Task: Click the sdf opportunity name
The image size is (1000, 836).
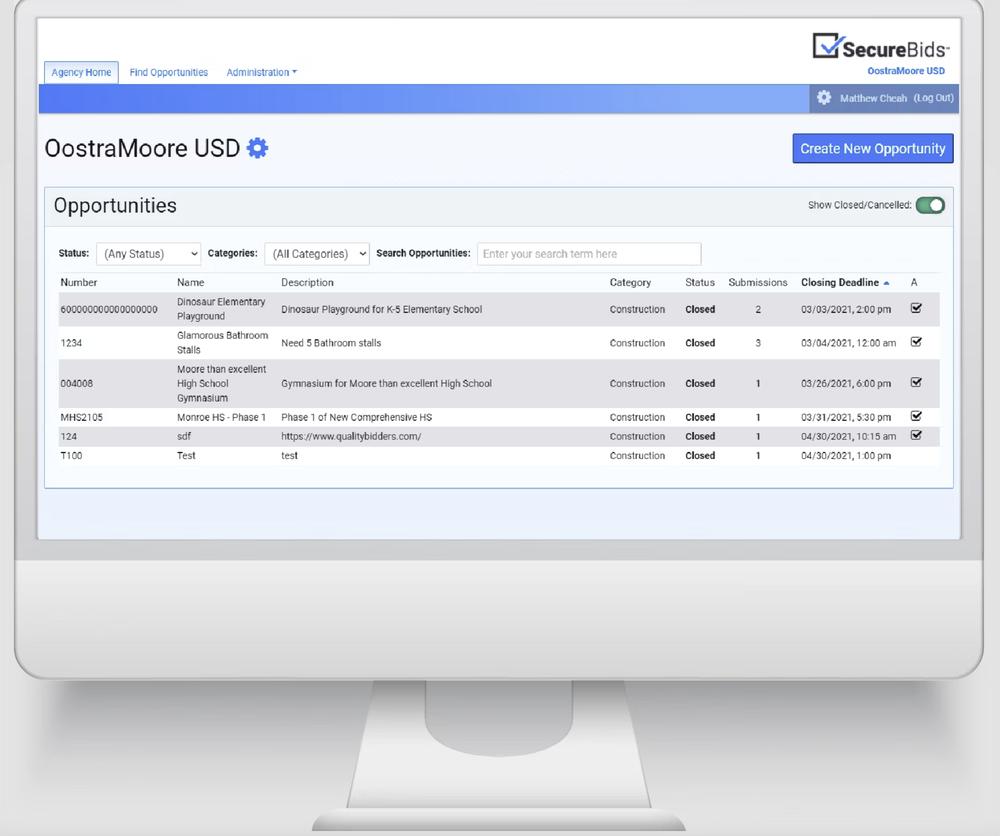Action: point(184,436)
